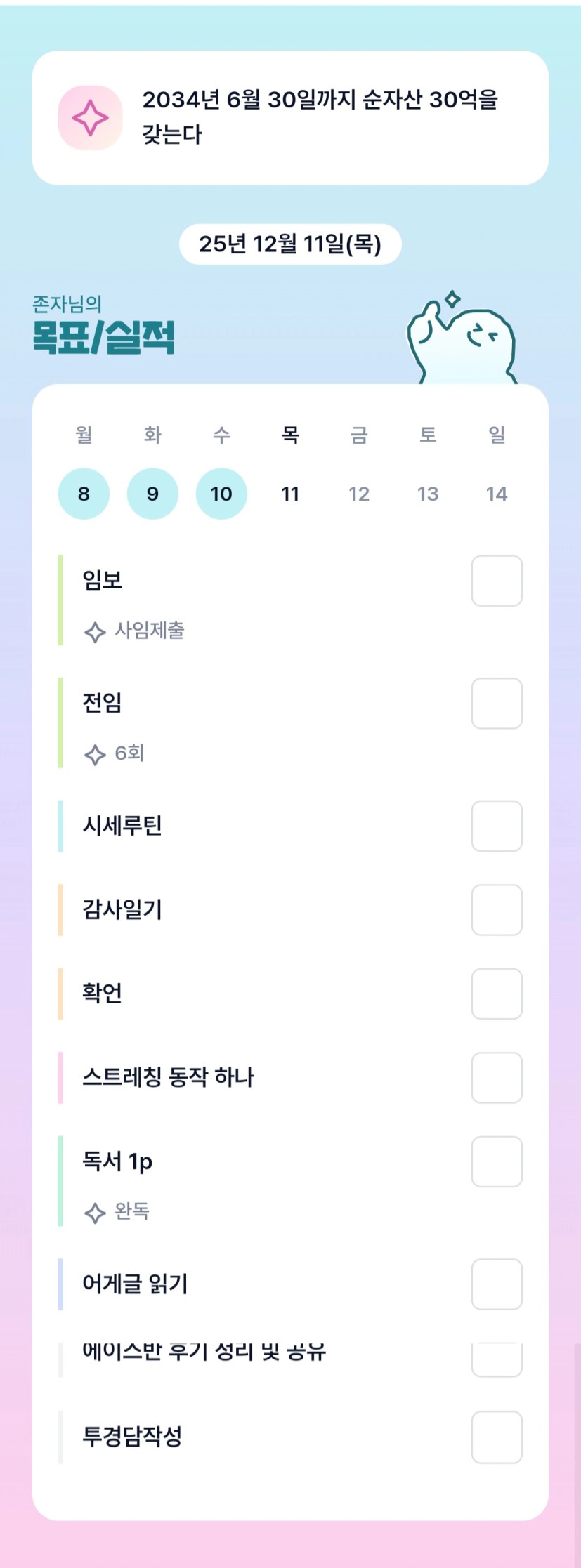Screen dimensions: 581x1568
Task: Tap the green color bar beside 임보
Action: (x=60, y=600)
